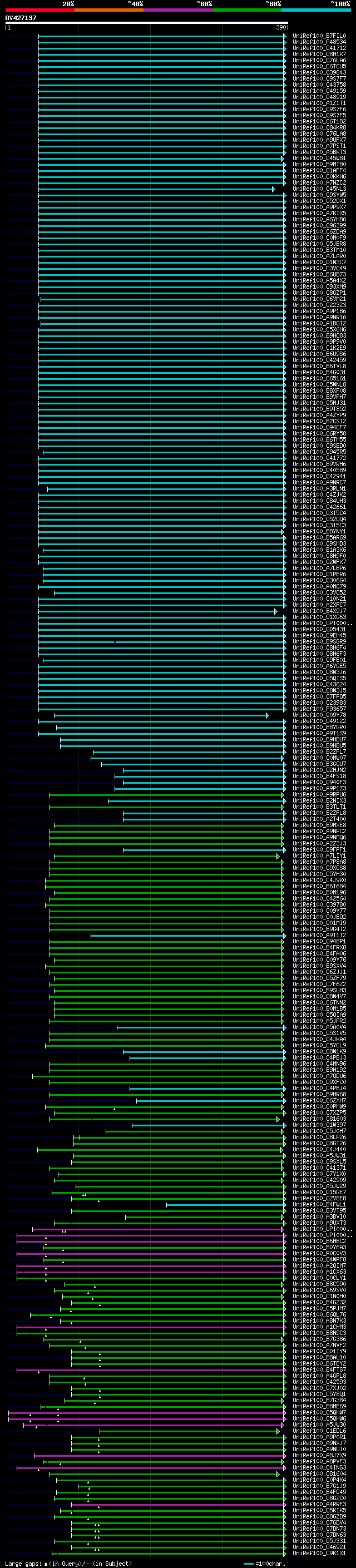This screenshot has height=1568, width=356.
Task: Select UniRef100_A1Z1T1 row label
Action: point(319,103)
